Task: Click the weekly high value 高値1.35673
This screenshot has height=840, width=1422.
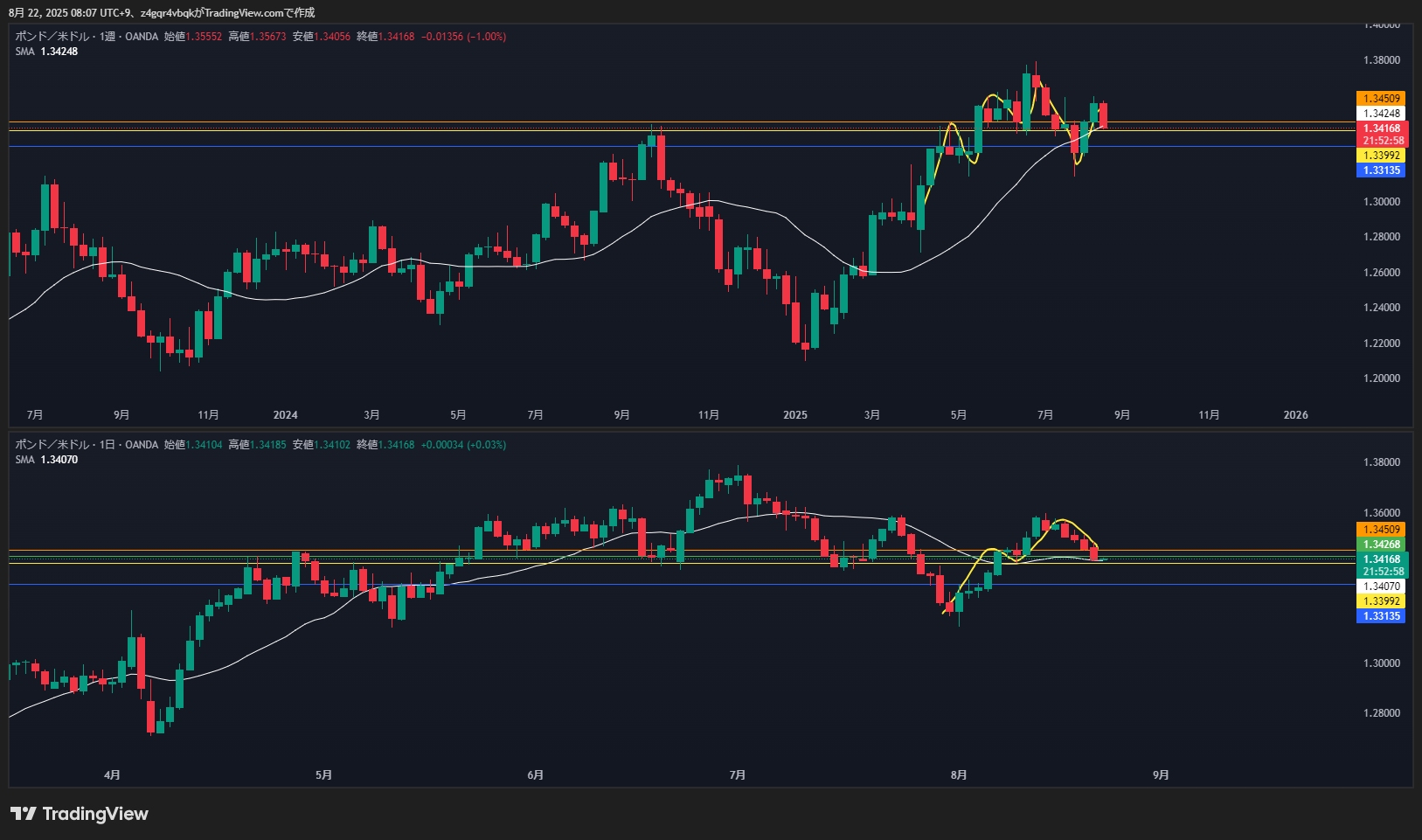Action: (257, 37)
